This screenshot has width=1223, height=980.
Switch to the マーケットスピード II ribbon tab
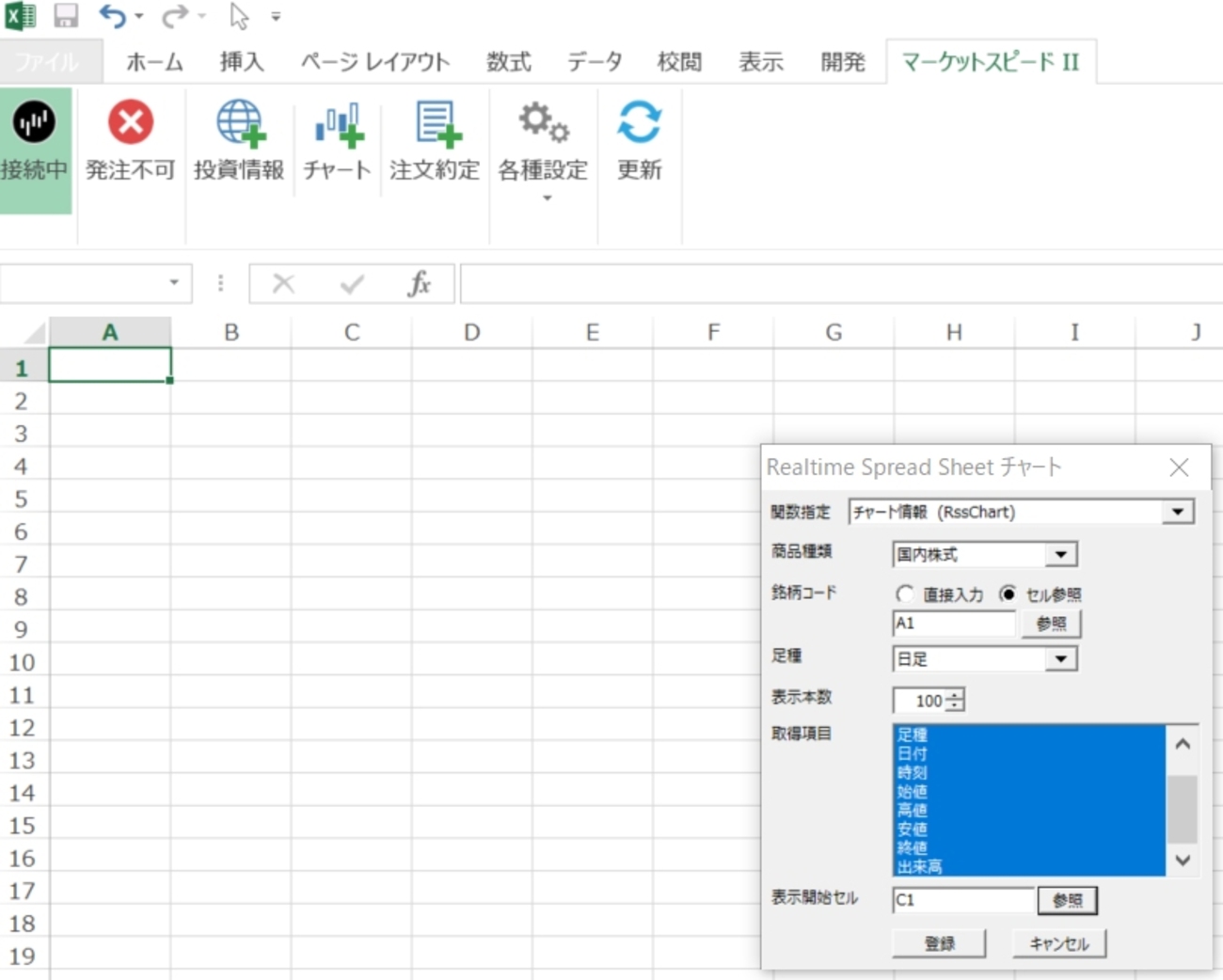pyautogui.click(x=990, y=61)
